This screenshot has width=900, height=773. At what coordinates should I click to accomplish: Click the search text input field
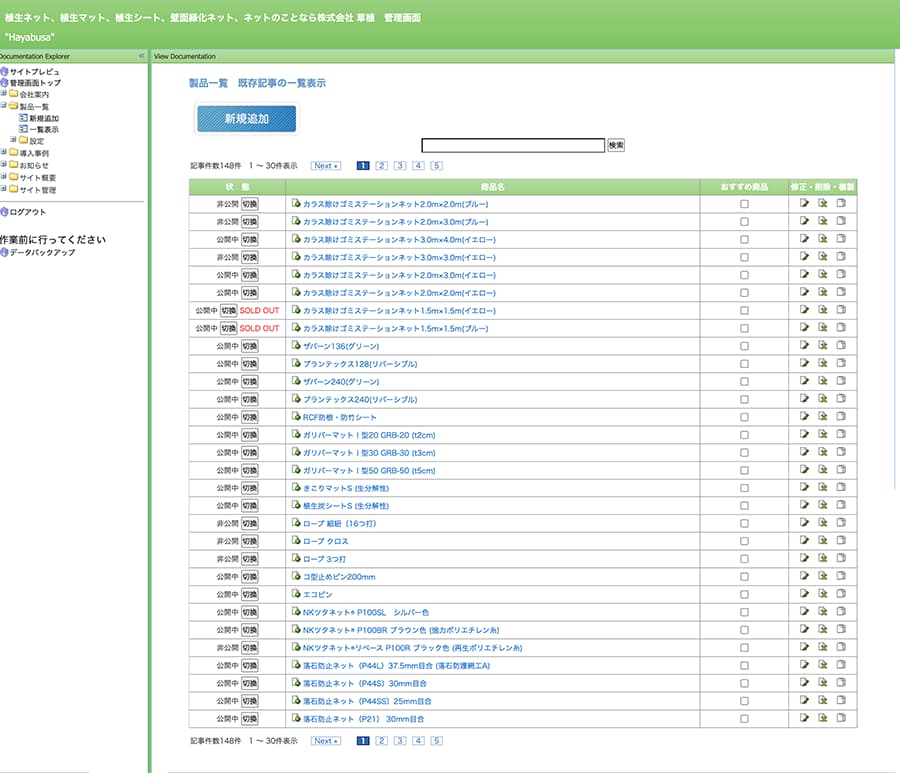click(512, 146)
